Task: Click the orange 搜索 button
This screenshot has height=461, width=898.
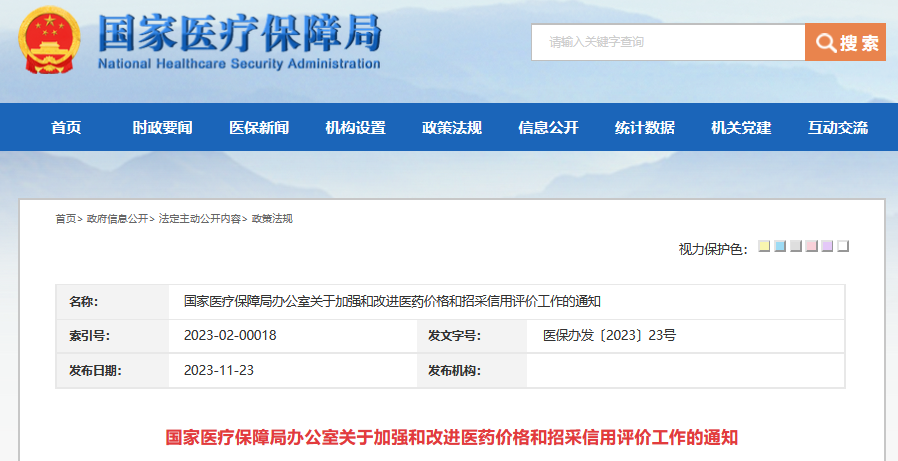Action: point(845,42)
